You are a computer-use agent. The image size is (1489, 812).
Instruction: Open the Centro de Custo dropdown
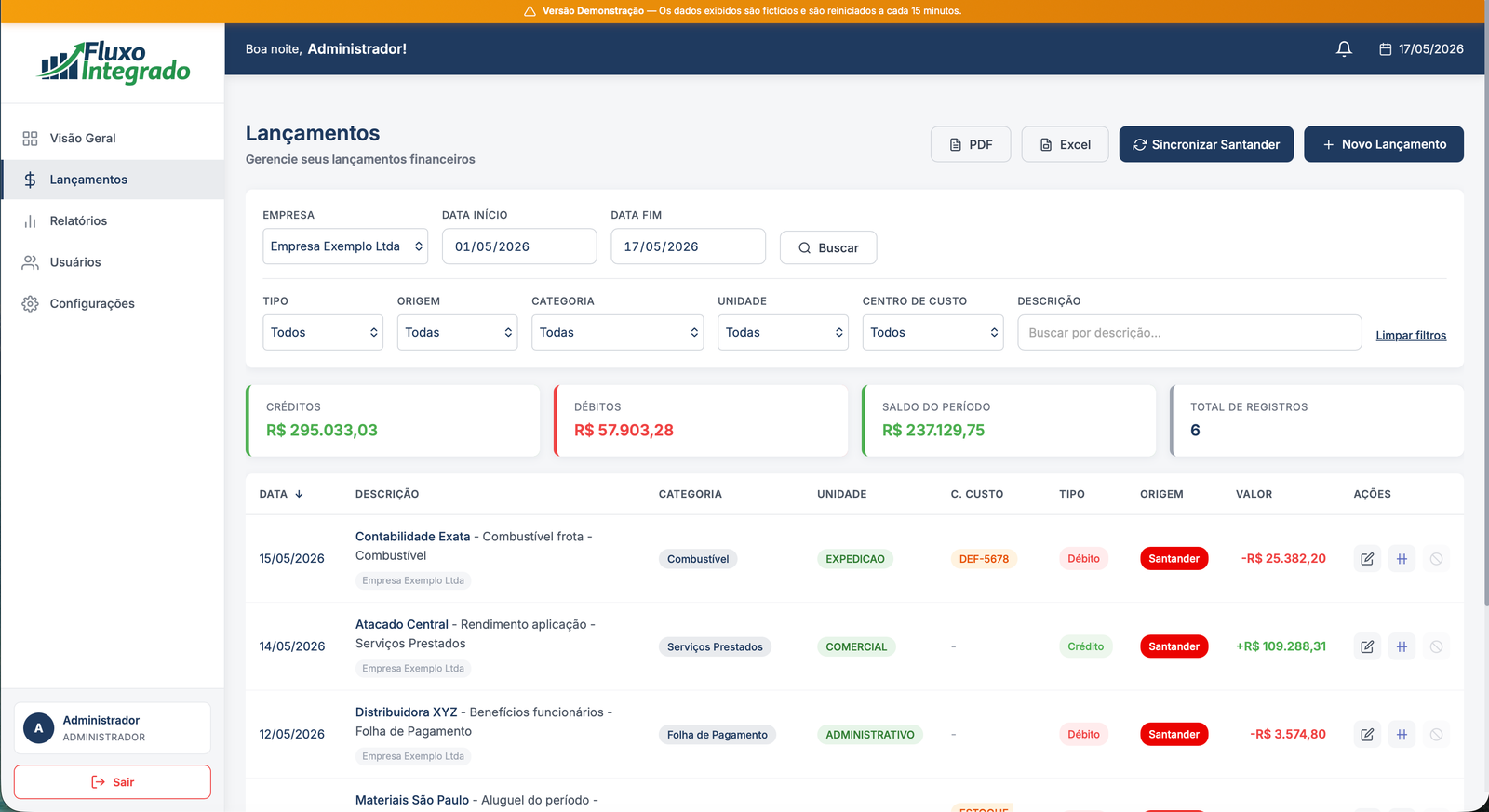point(932,333)
